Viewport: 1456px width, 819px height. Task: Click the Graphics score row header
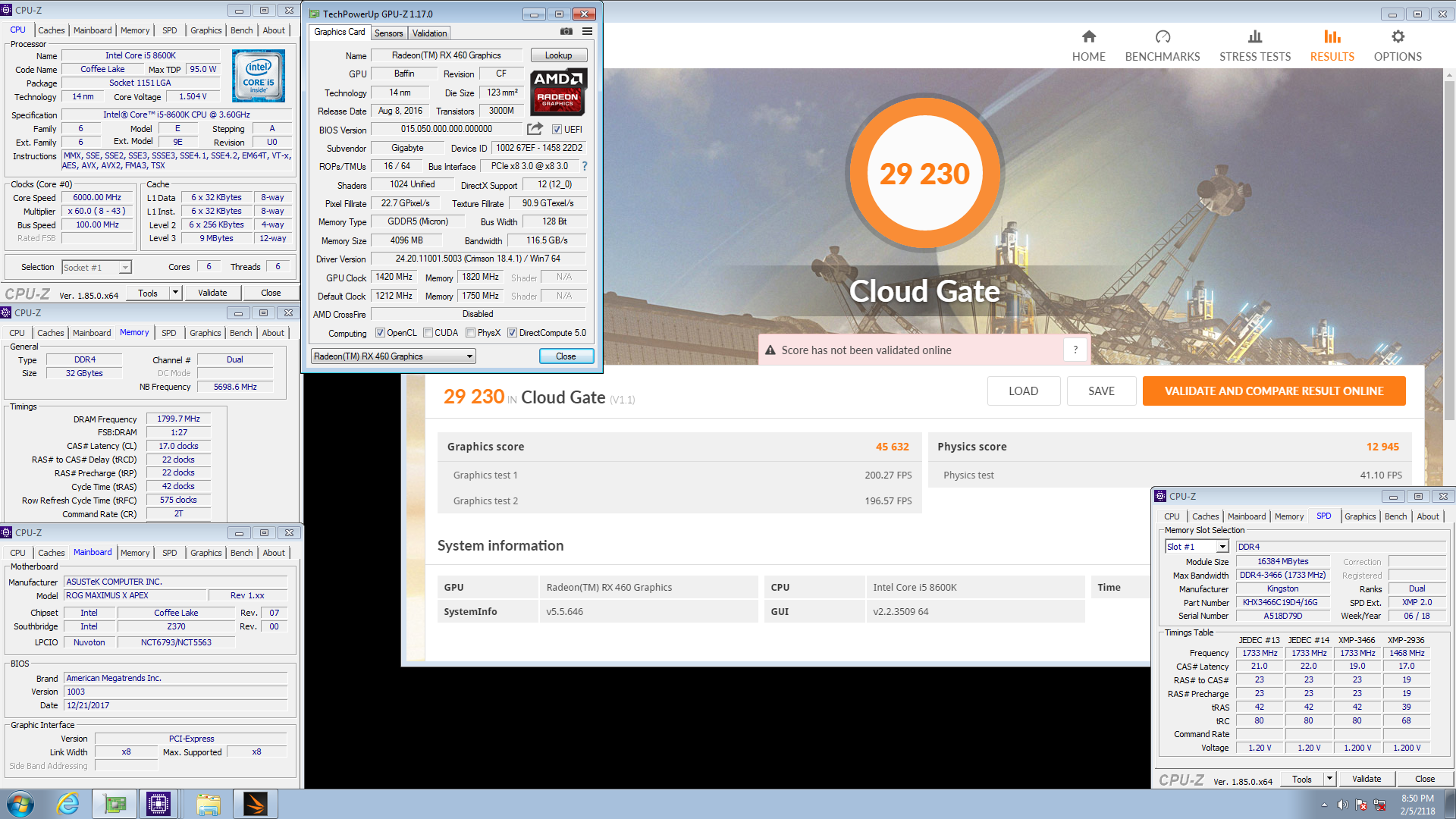coord(679,447)
